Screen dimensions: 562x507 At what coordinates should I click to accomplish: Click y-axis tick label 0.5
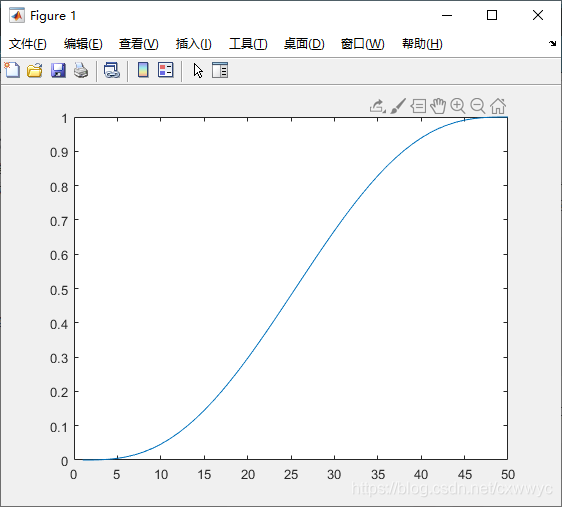point(59,290)
